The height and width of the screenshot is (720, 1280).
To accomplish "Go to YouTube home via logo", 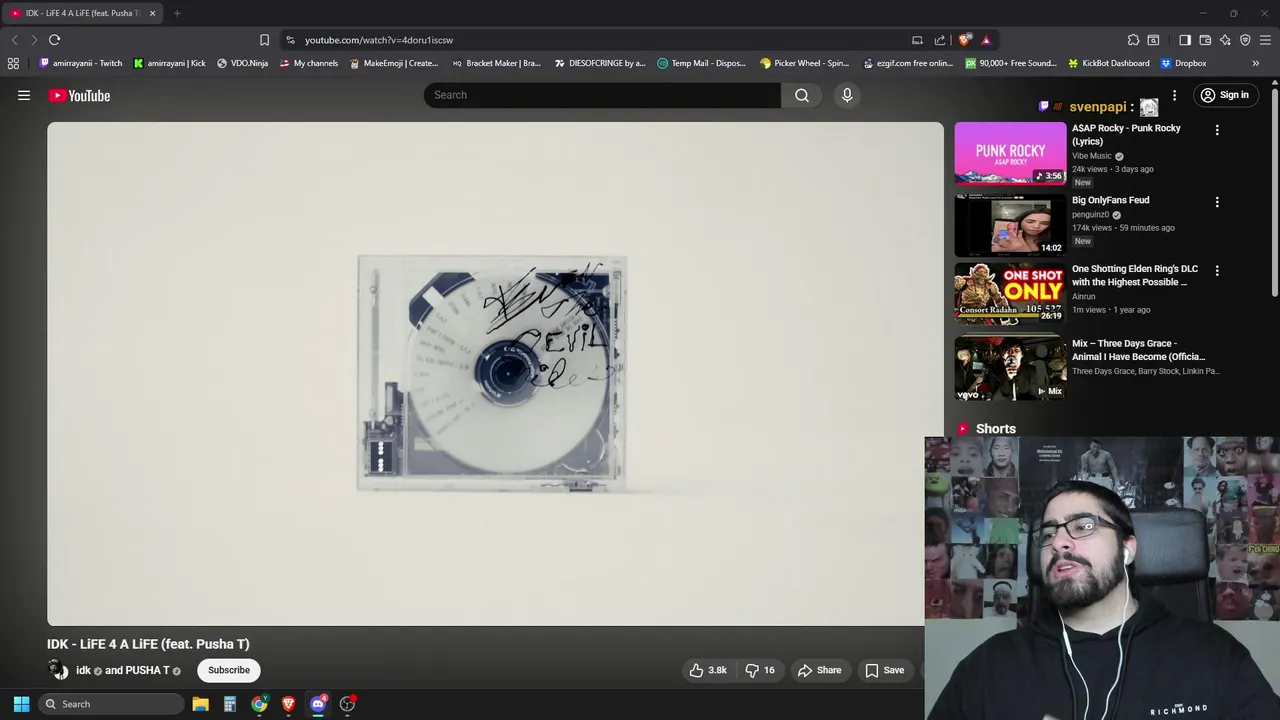I will 79,95.
